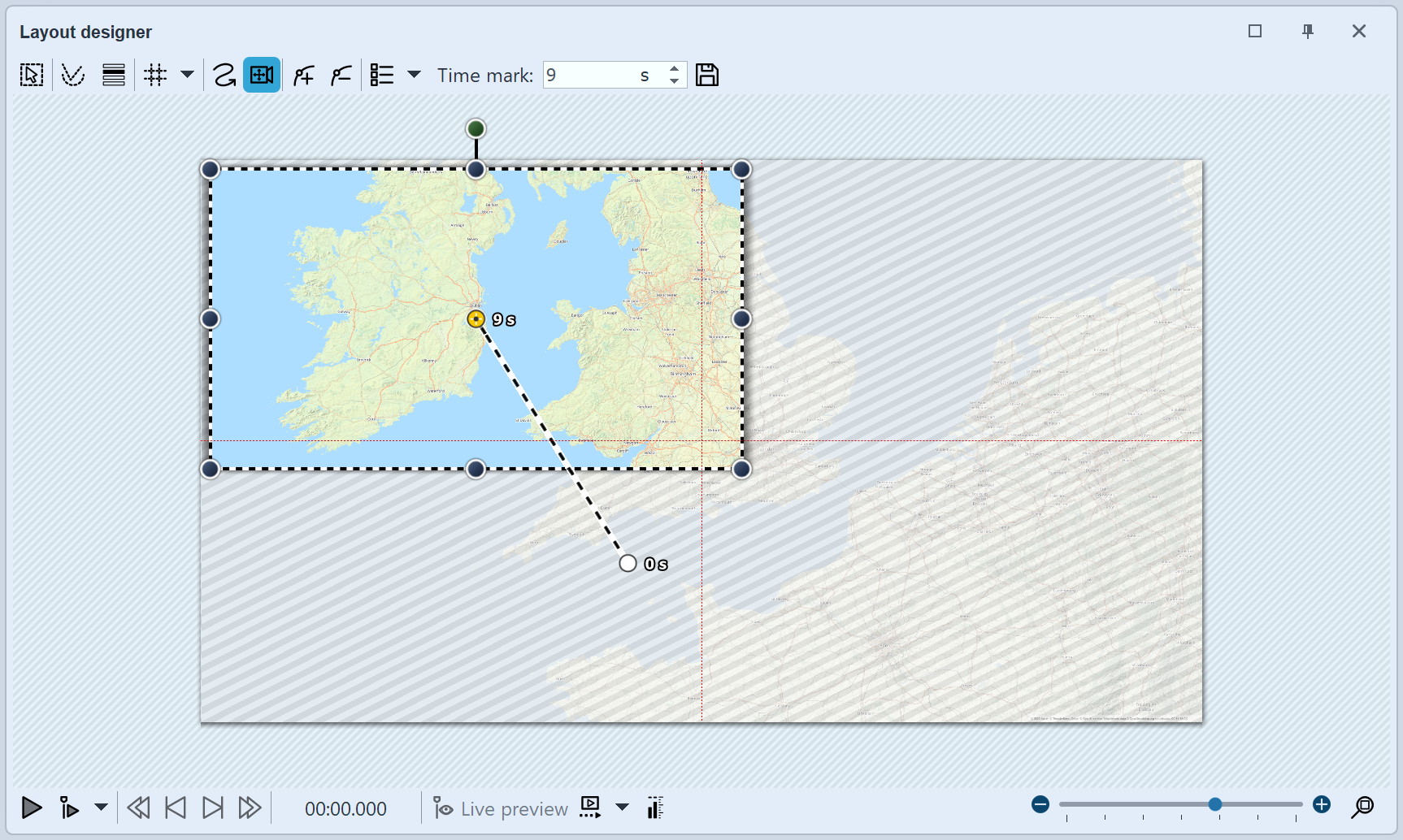The height and width of the screenshot is (840, 1403).
Task: Save the time mark setting
Action: [706, 74]
